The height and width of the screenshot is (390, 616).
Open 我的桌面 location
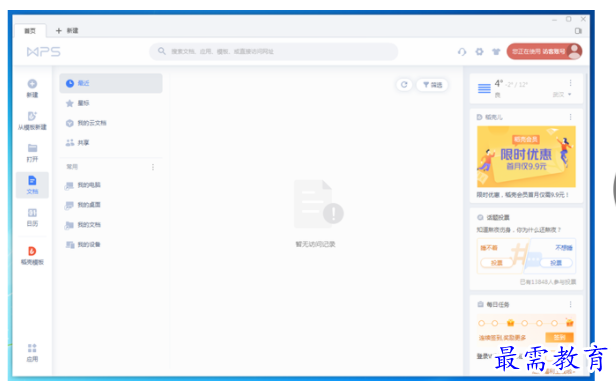click(111, 205)
